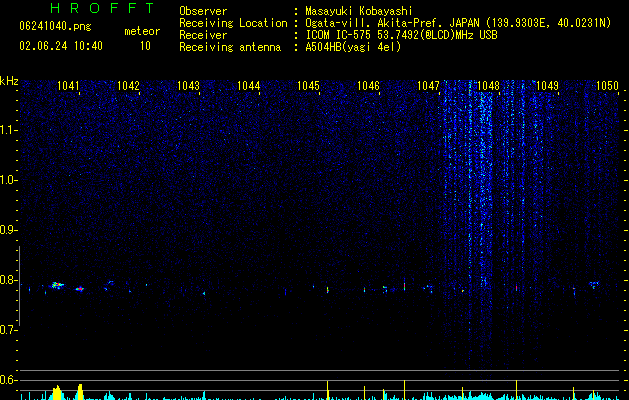Viewport: 629px width, 400px height.
Task: Click the 0.8 frequency axis label
Action: pyautogui.click(x=8, y=280)
